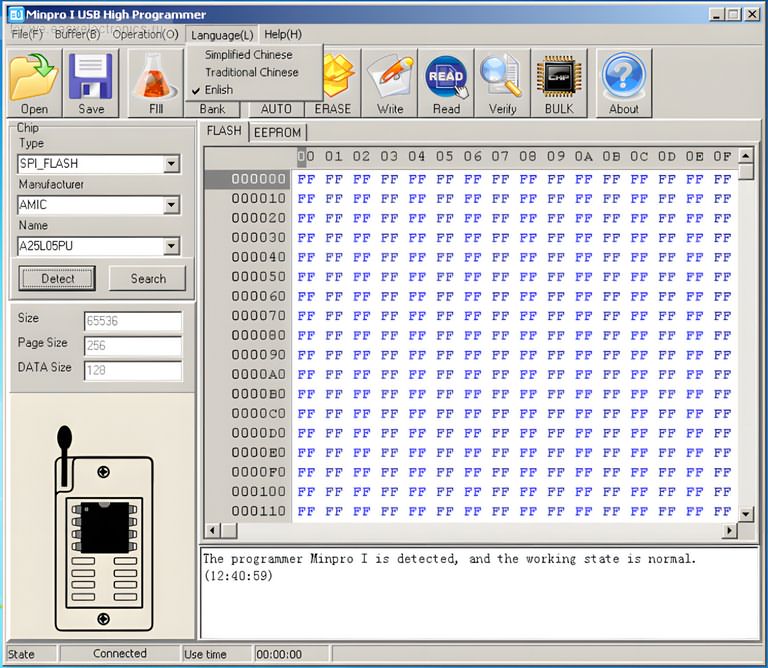768x668 pixels.
Task: Click the AUTO toolbar button
Action: (x=276, y=109)
